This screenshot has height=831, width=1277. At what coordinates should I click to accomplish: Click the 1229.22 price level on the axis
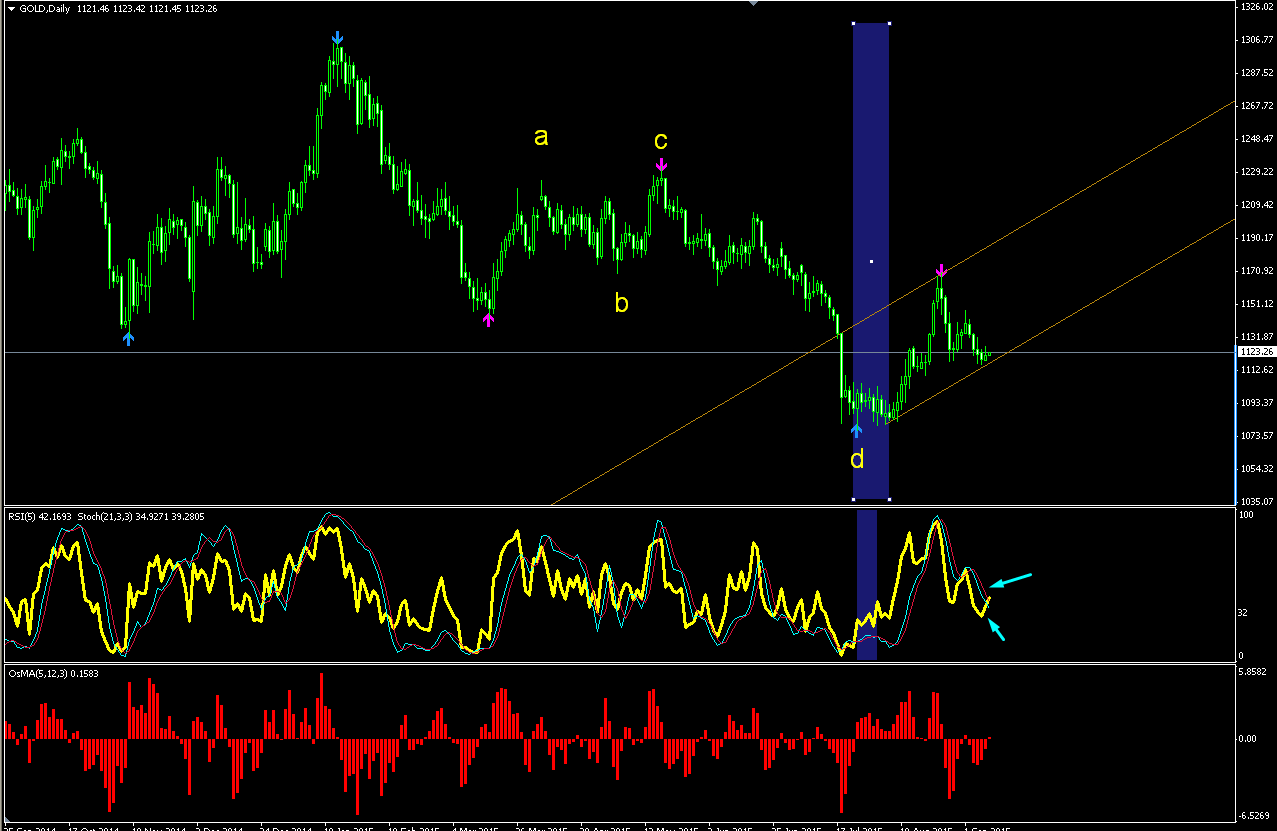[1256, 172]
